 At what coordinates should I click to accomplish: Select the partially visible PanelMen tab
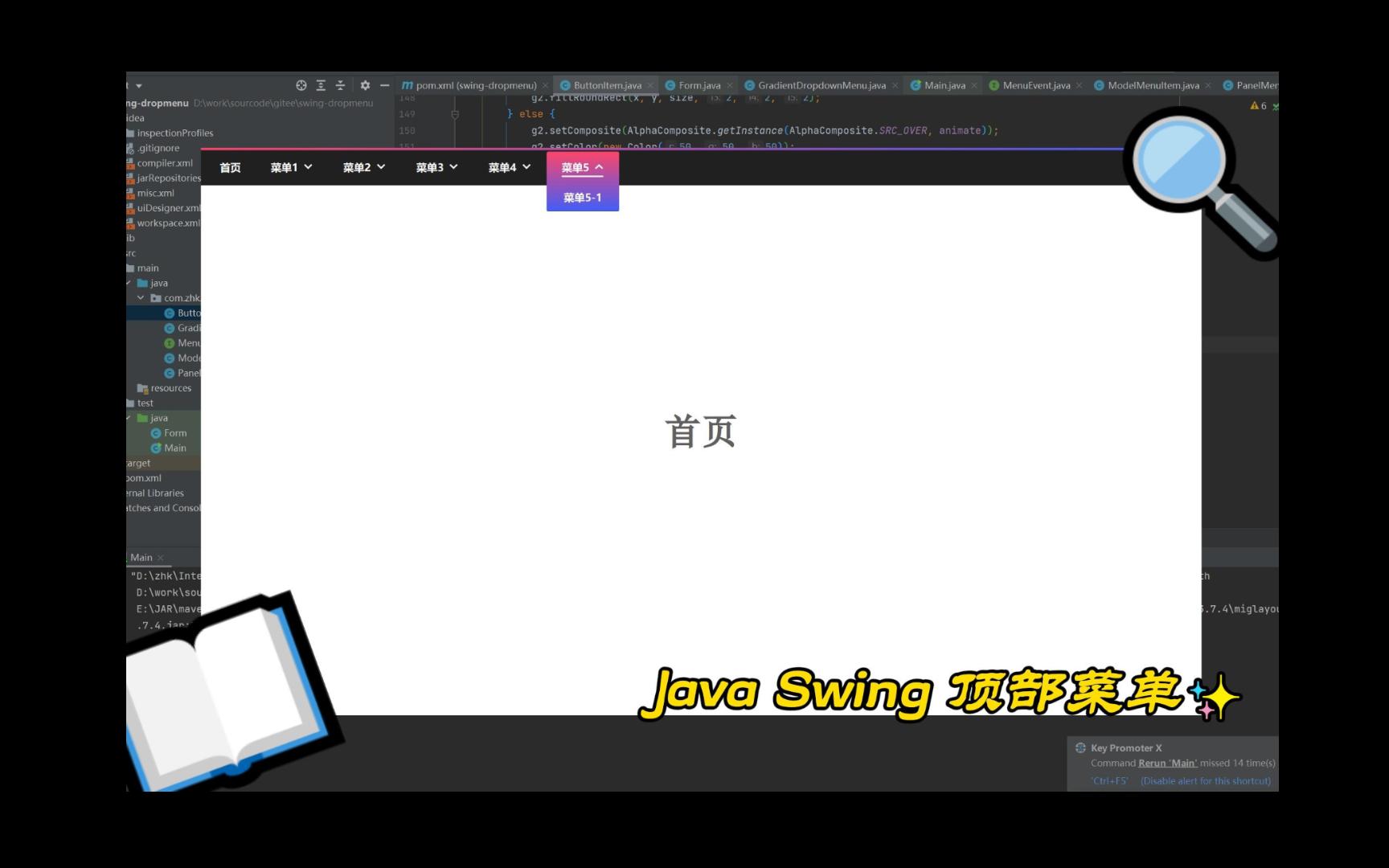[1251, 85]
